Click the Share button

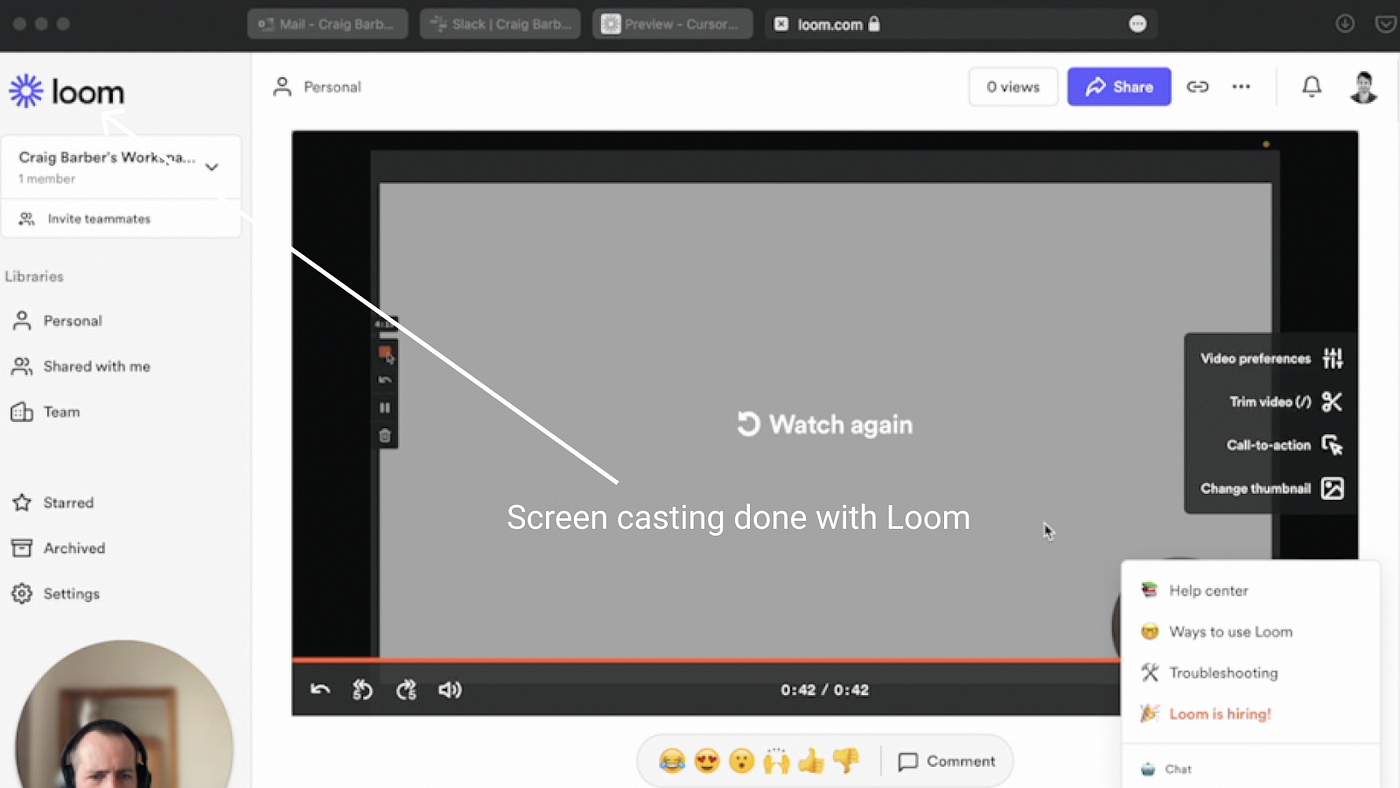click(x=1119, y=87)
